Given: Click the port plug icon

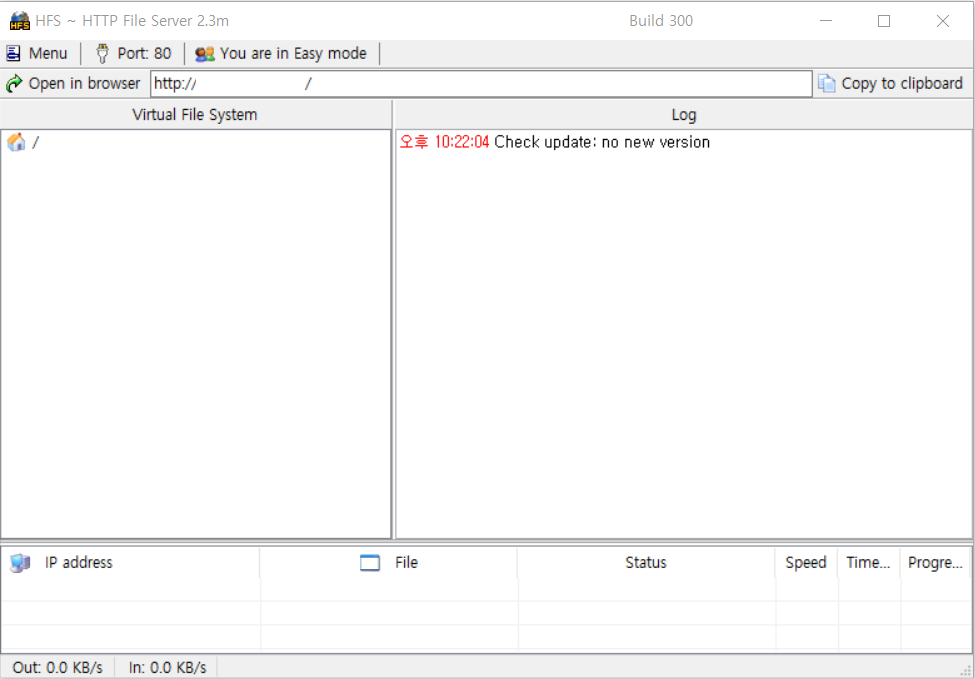Looking at the screenshot, I should pos(103,53).
